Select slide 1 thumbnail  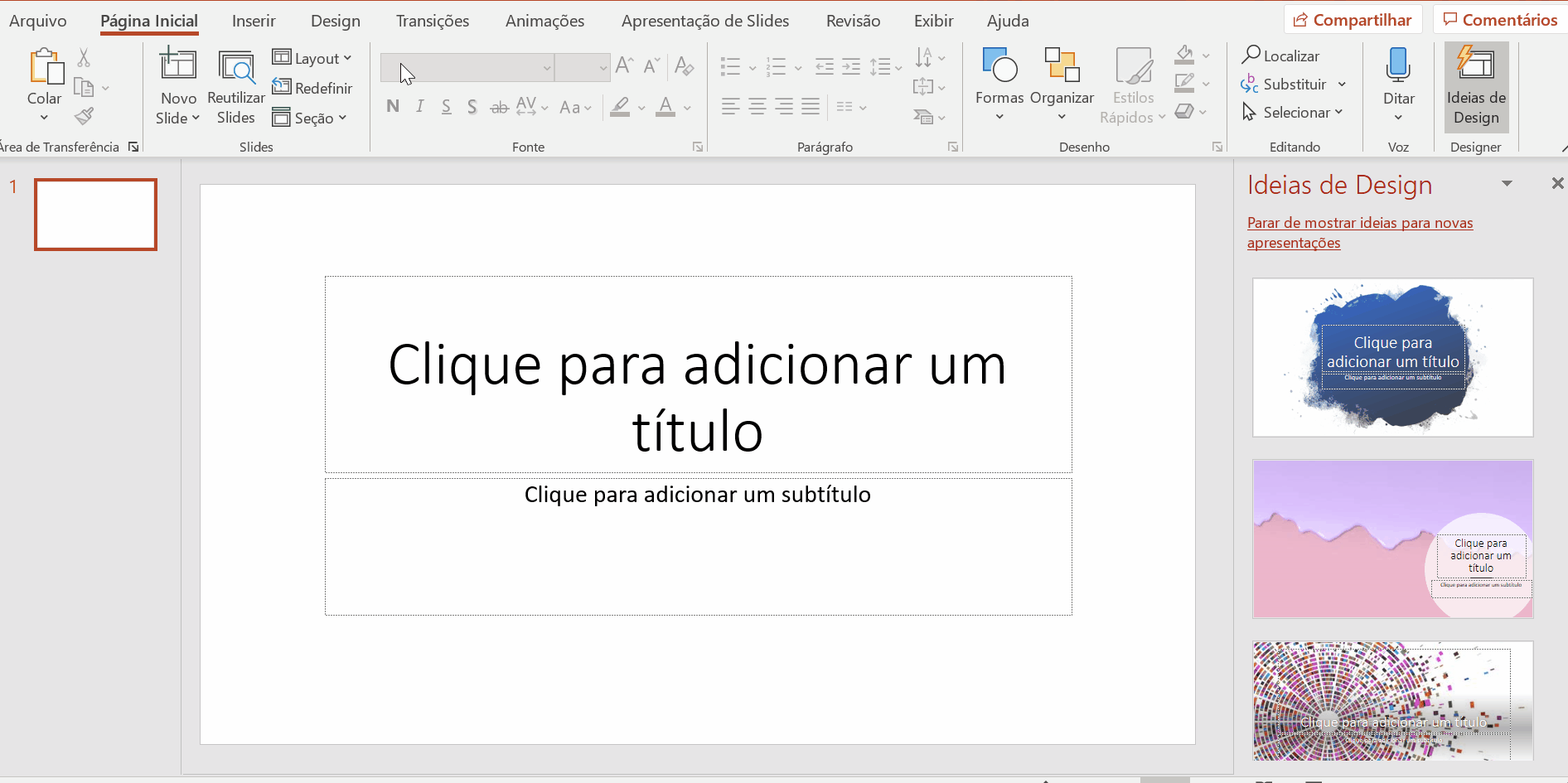[95, 215]
